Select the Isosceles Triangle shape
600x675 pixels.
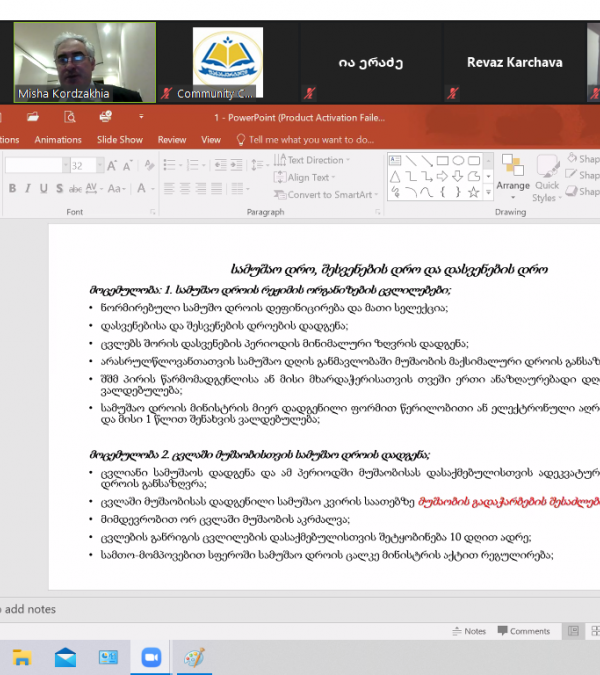coord(395,176)
